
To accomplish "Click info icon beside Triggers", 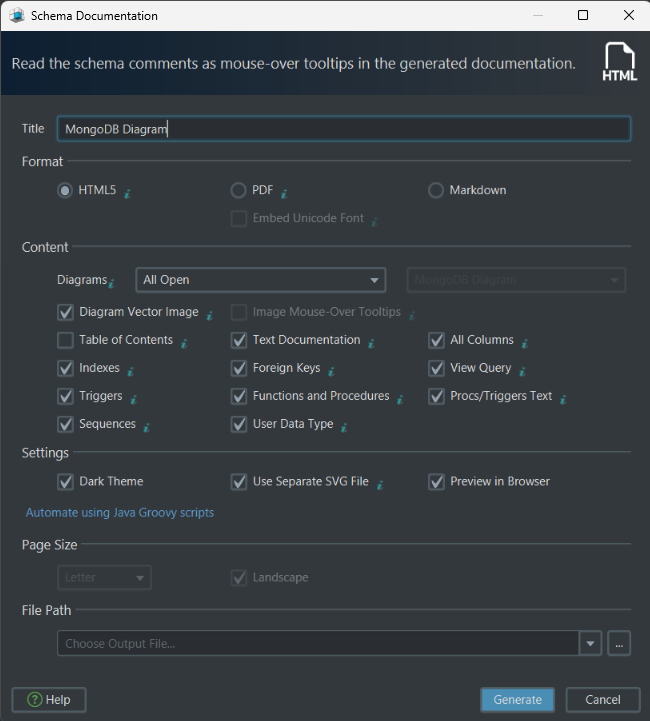I will (x=134, y=399).
